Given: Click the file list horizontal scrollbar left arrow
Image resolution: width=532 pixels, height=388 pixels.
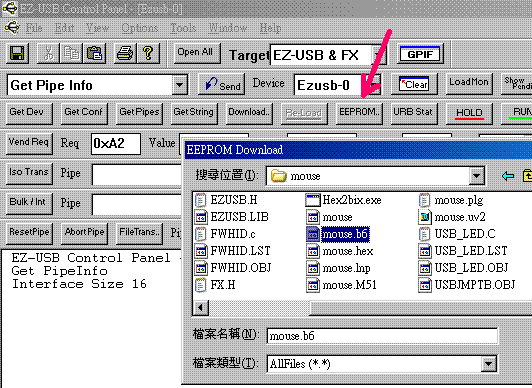Looking at the screenshot, I should 201,308.
